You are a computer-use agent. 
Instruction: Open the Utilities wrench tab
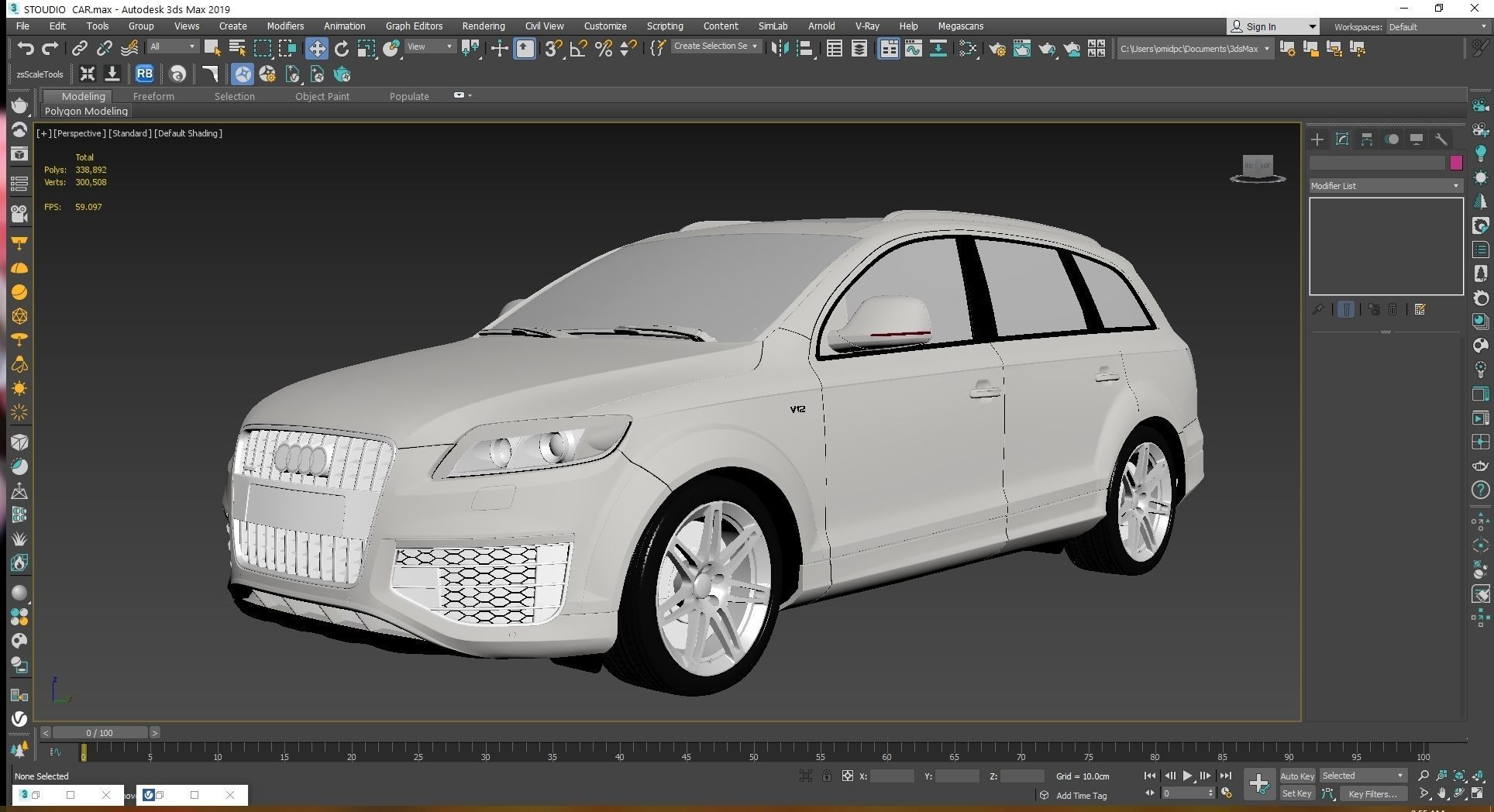tap(1441, 139)
